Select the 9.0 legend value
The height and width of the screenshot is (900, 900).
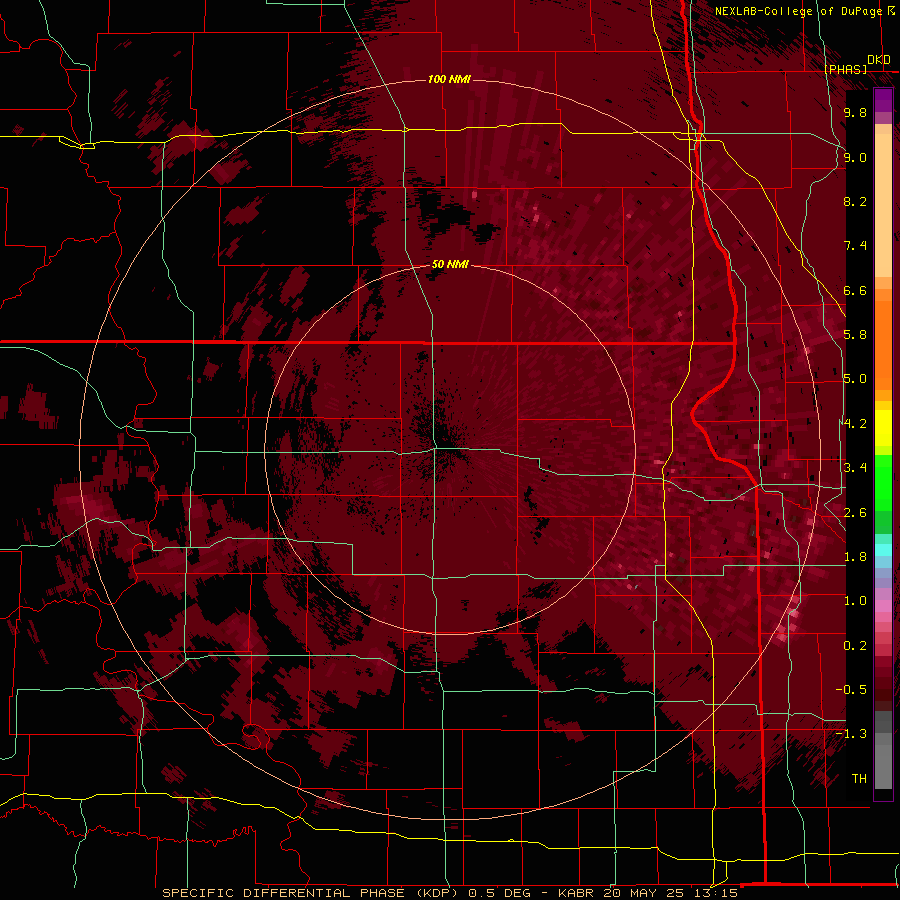[x=855, y=157]
